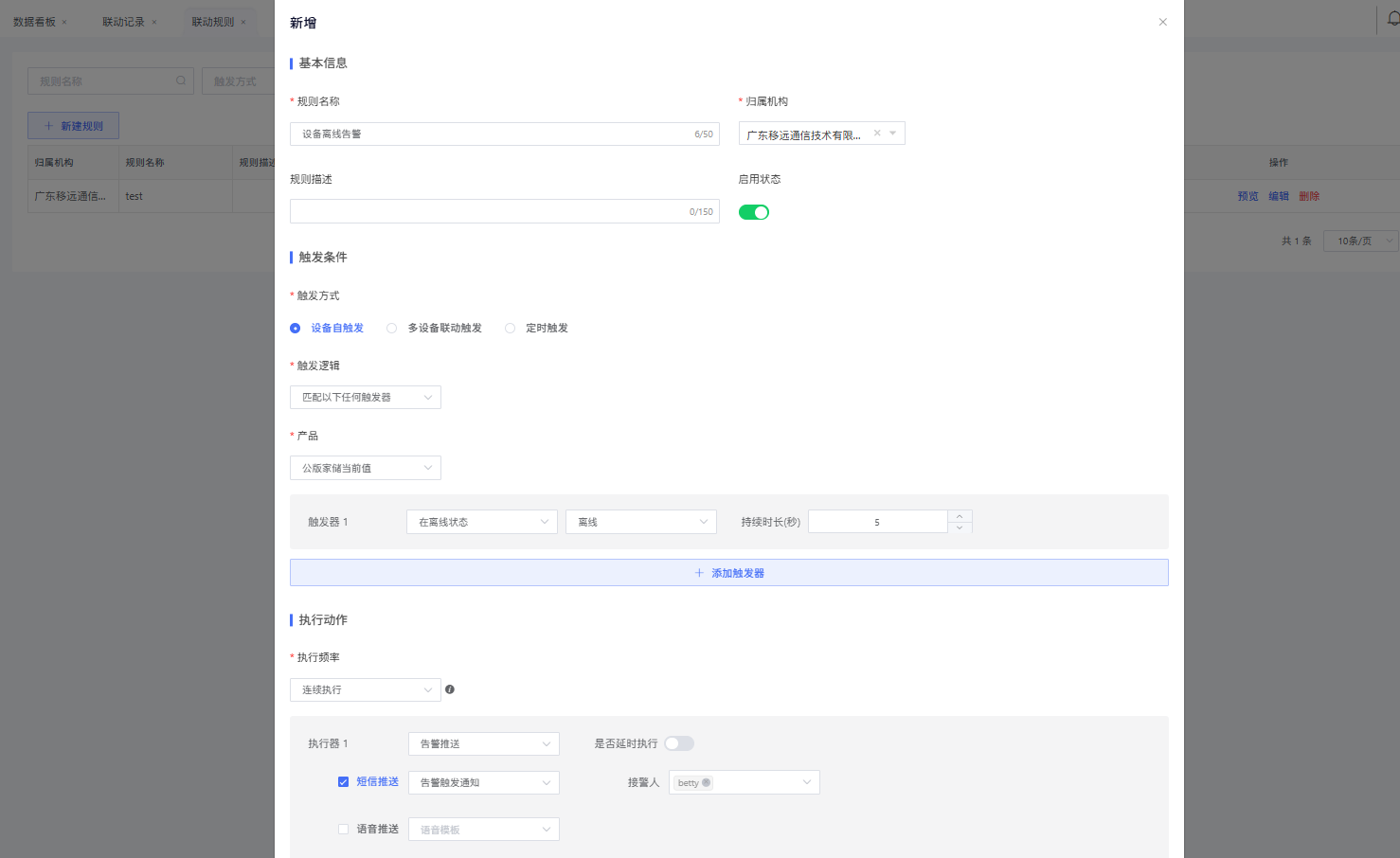Select the 多设备联动触发 radio option
1400x858 pixels.
tap(391, 328)
